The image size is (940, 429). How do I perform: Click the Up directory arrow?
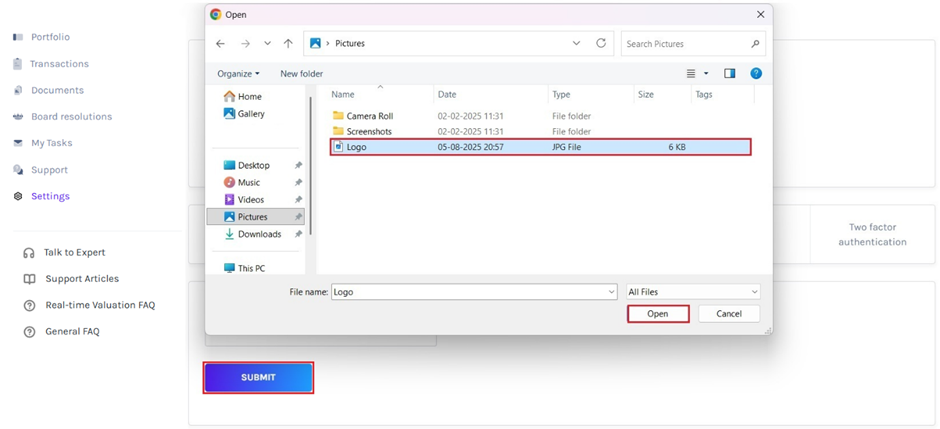(x=288, y=44)
